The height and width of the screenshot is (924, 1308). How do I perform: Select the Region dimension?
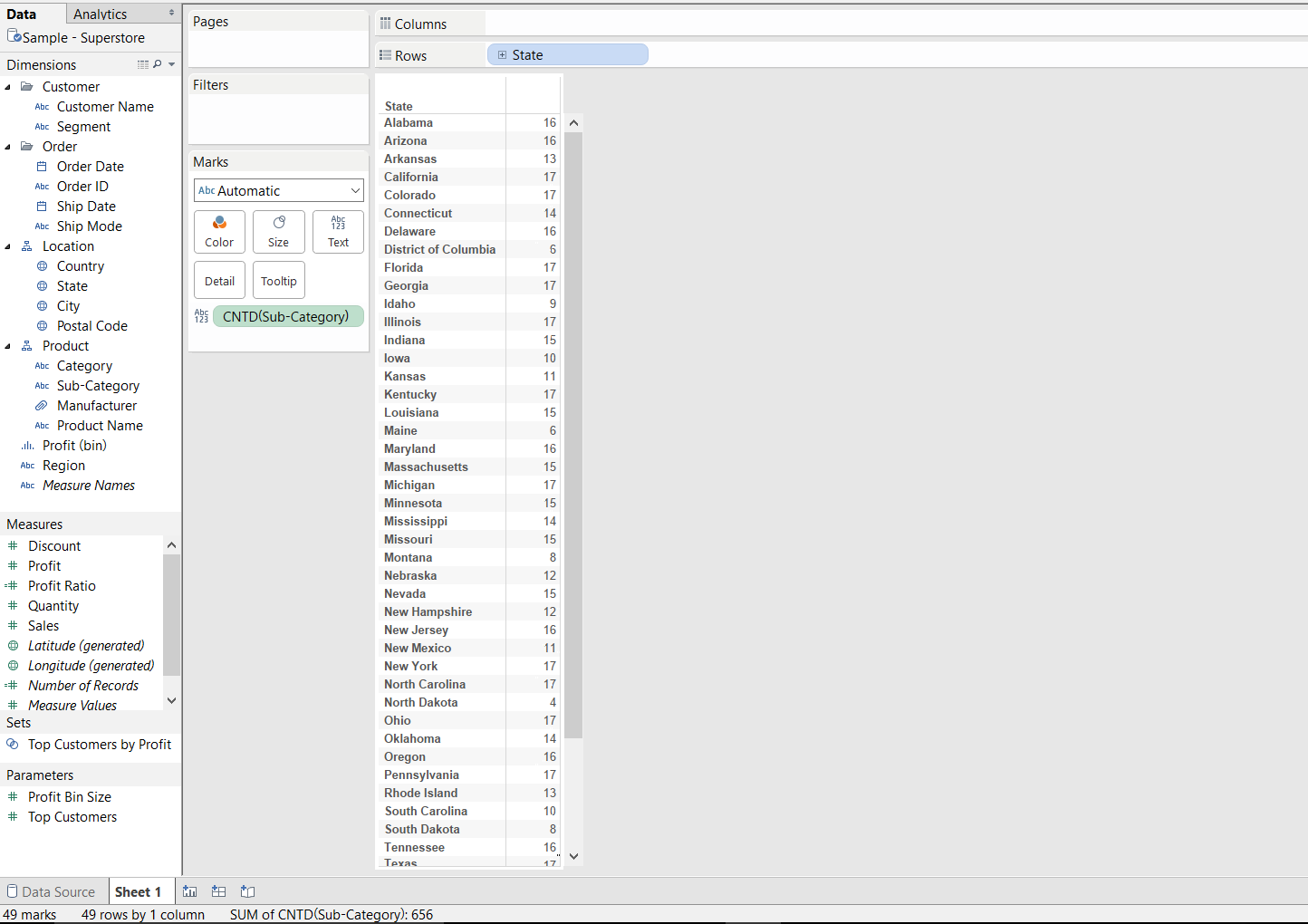[x=63, y=466]
